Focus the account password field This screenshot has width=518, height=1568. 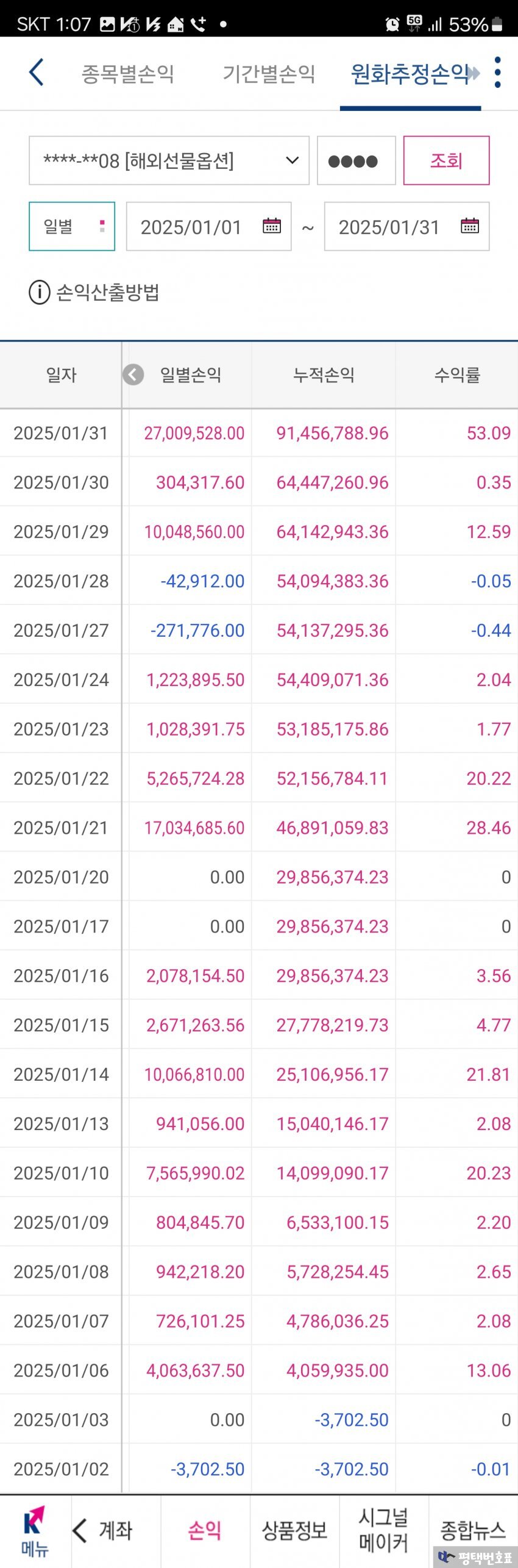click(x=357, y=160)
